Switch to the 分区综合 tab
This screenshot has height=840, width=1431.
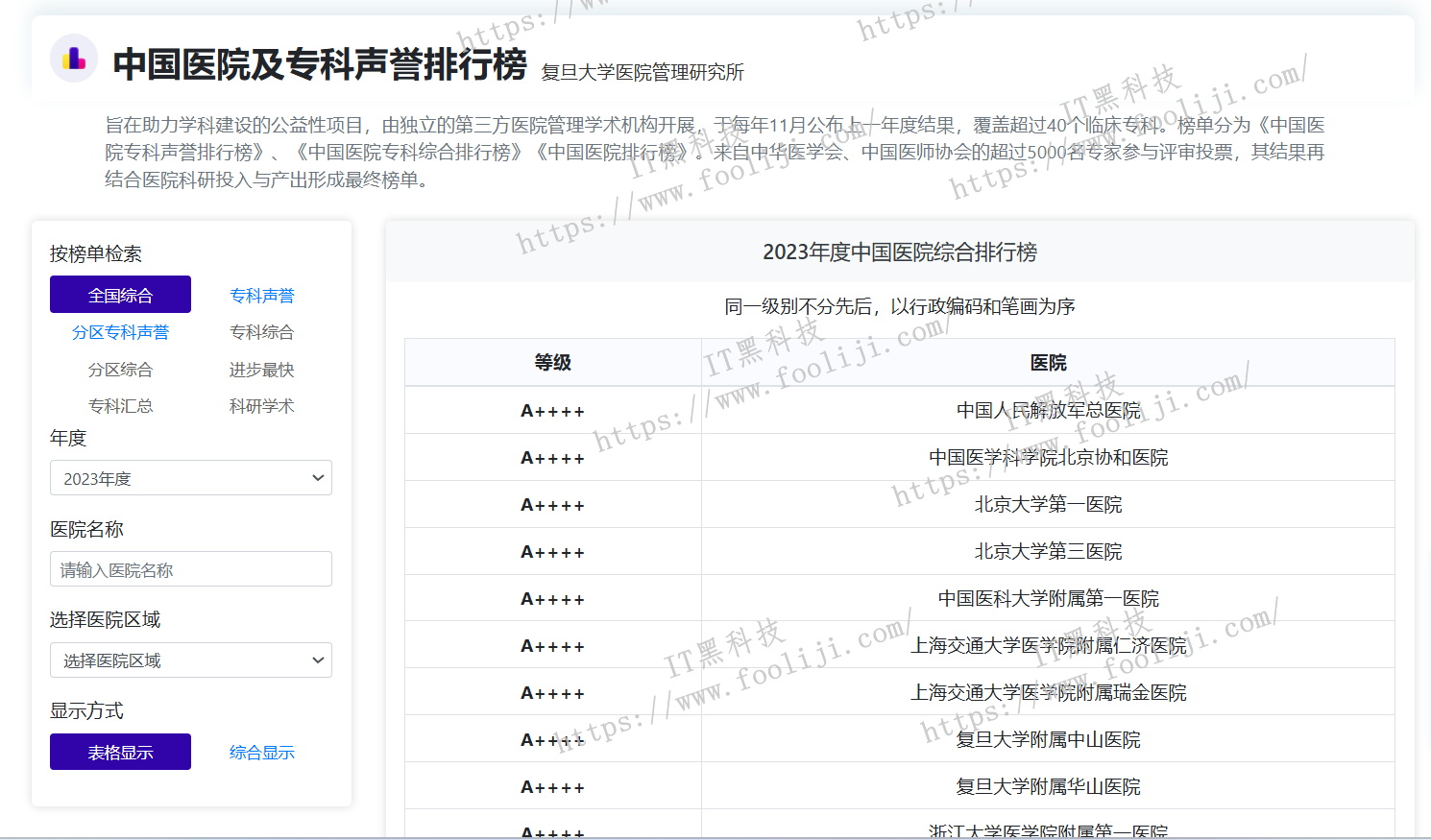pos(120,369)
